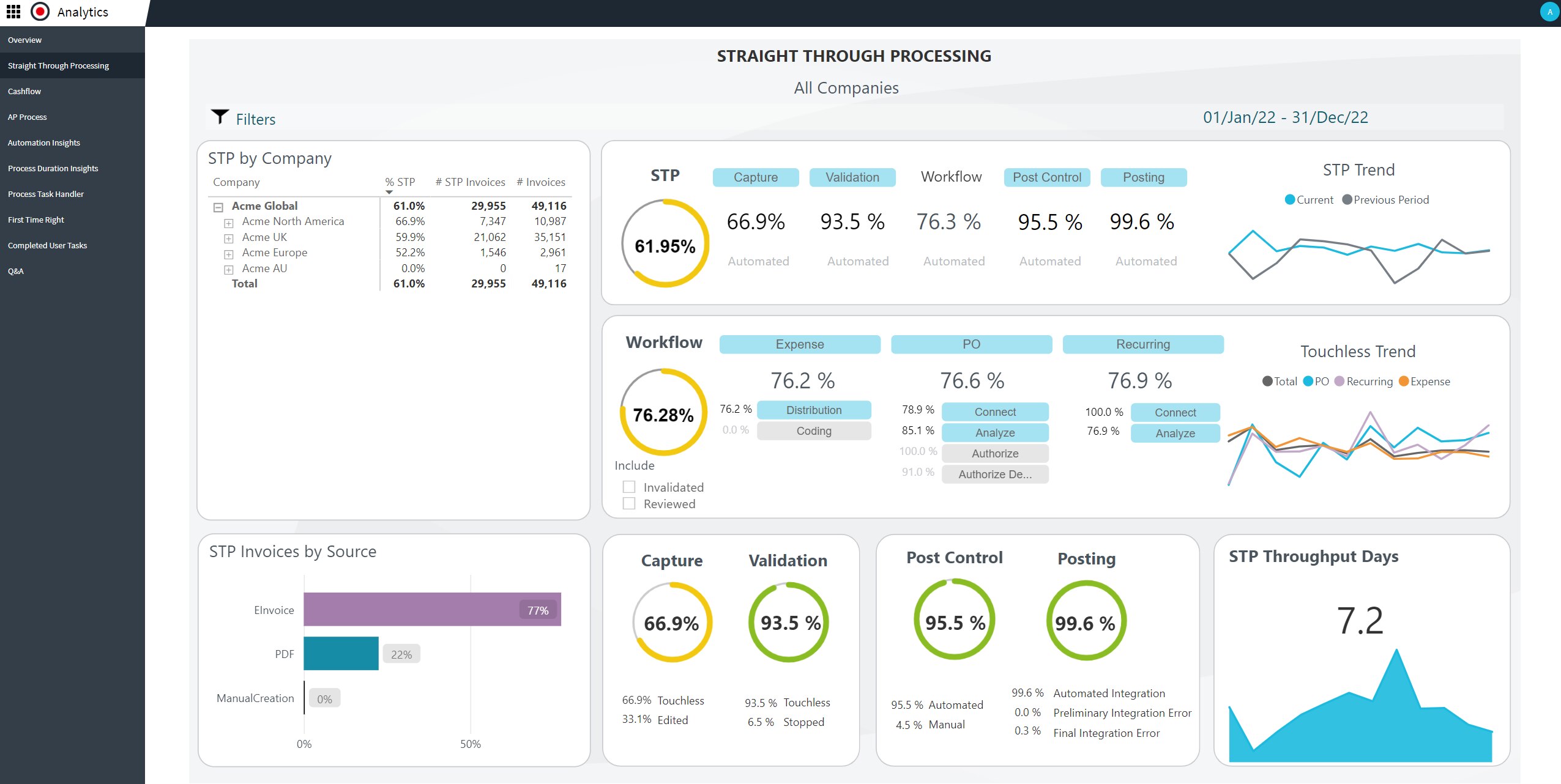
Task: Open the app launcher grid icon
Action: point(13,12)
